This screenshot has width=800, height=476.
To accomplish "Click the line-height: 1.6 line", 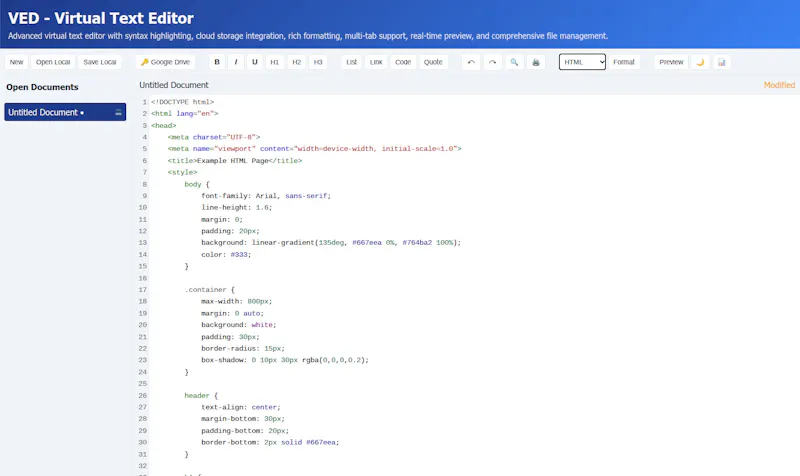I will pyautogui.click(x=237, y=208).
